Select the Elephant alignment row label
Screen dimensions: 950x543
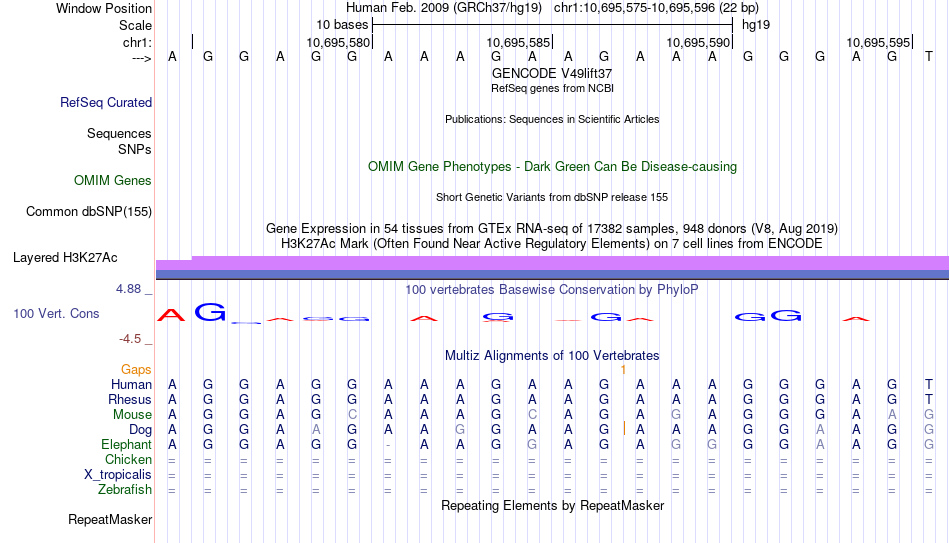(126, 445)
